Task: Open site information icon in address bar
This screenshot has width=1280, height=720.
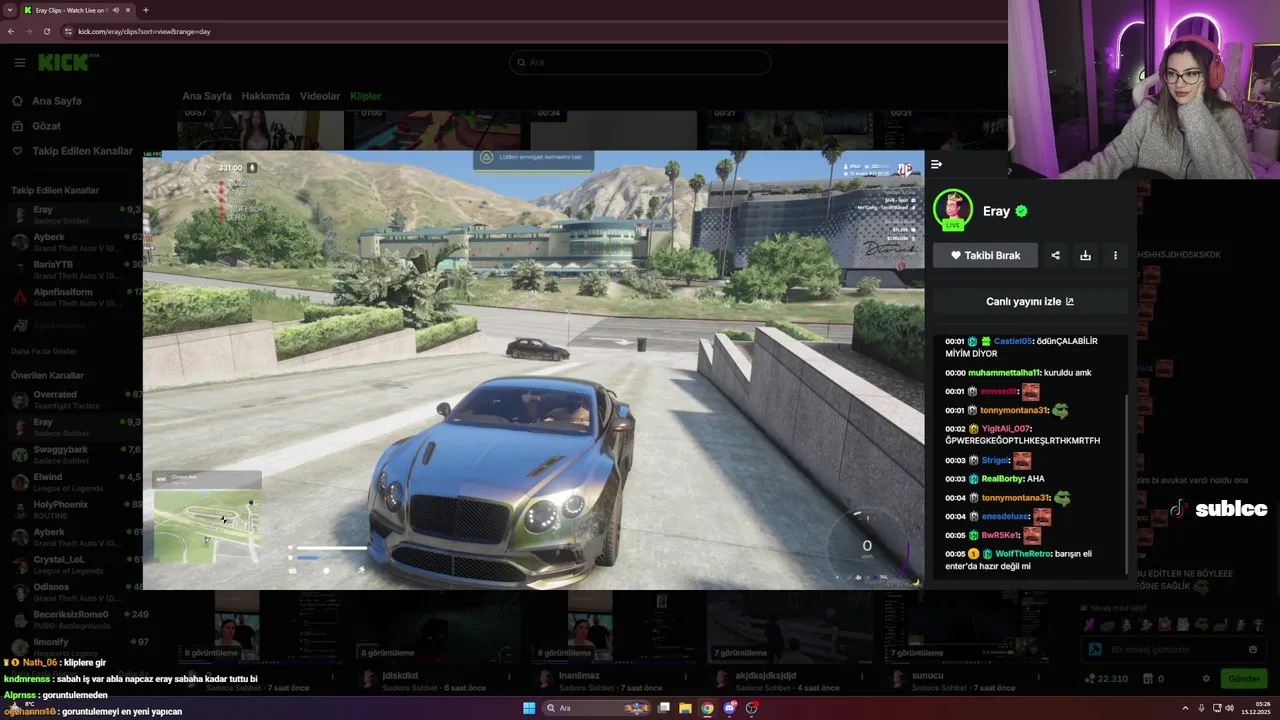Action: 68,31
